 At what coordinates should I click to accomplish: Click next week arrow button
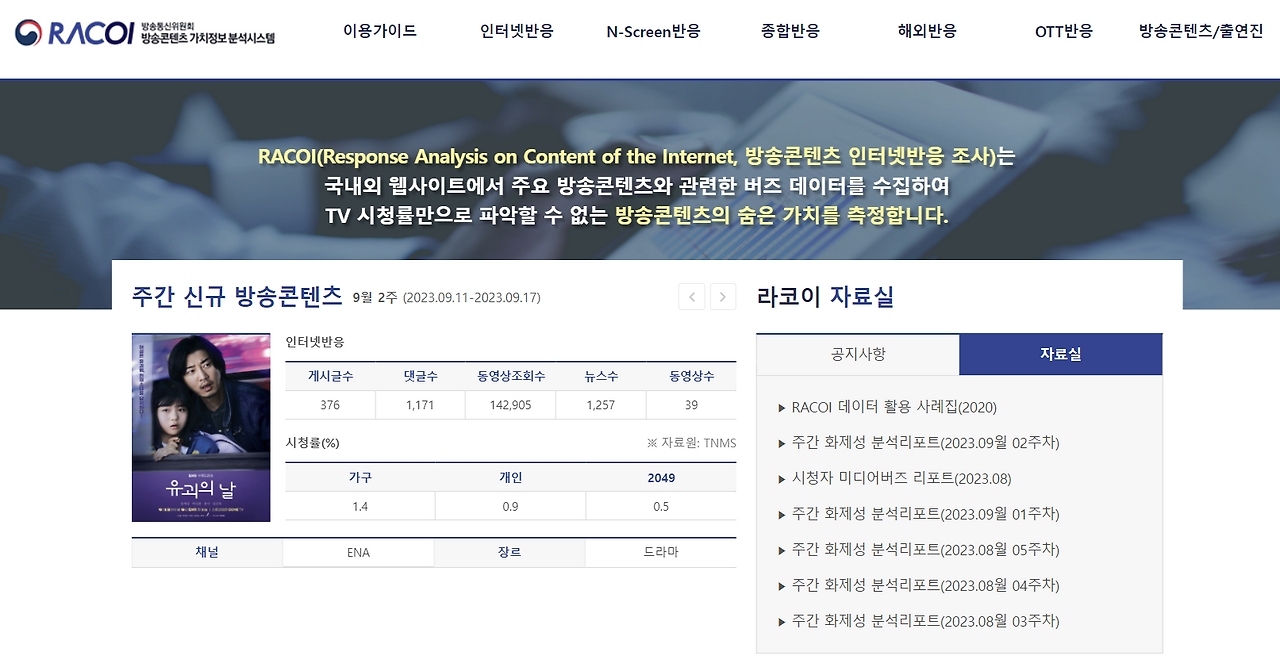coord(723,297)
